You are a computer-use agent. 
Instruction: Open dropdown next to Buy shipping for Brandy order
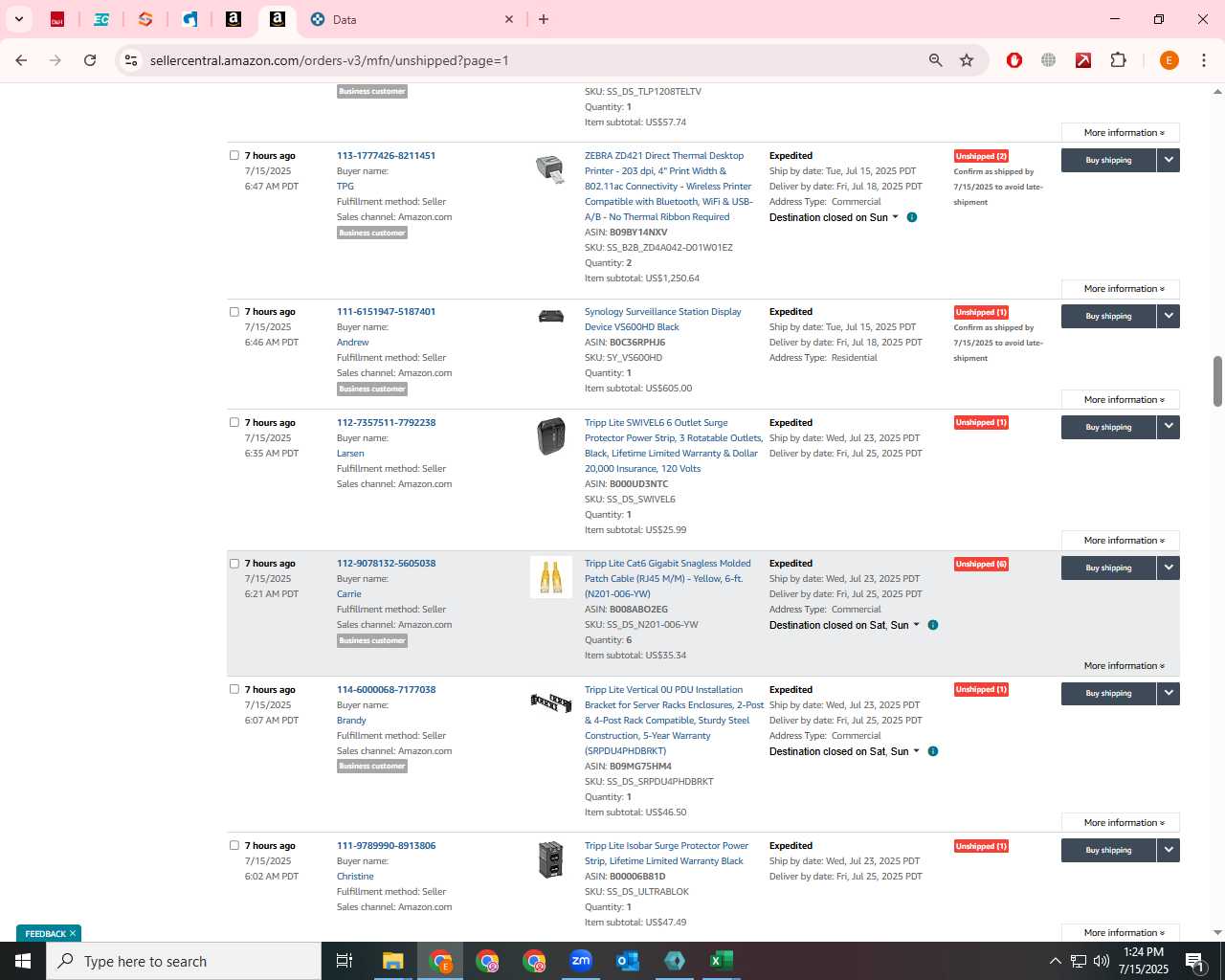pos(1169,693)
